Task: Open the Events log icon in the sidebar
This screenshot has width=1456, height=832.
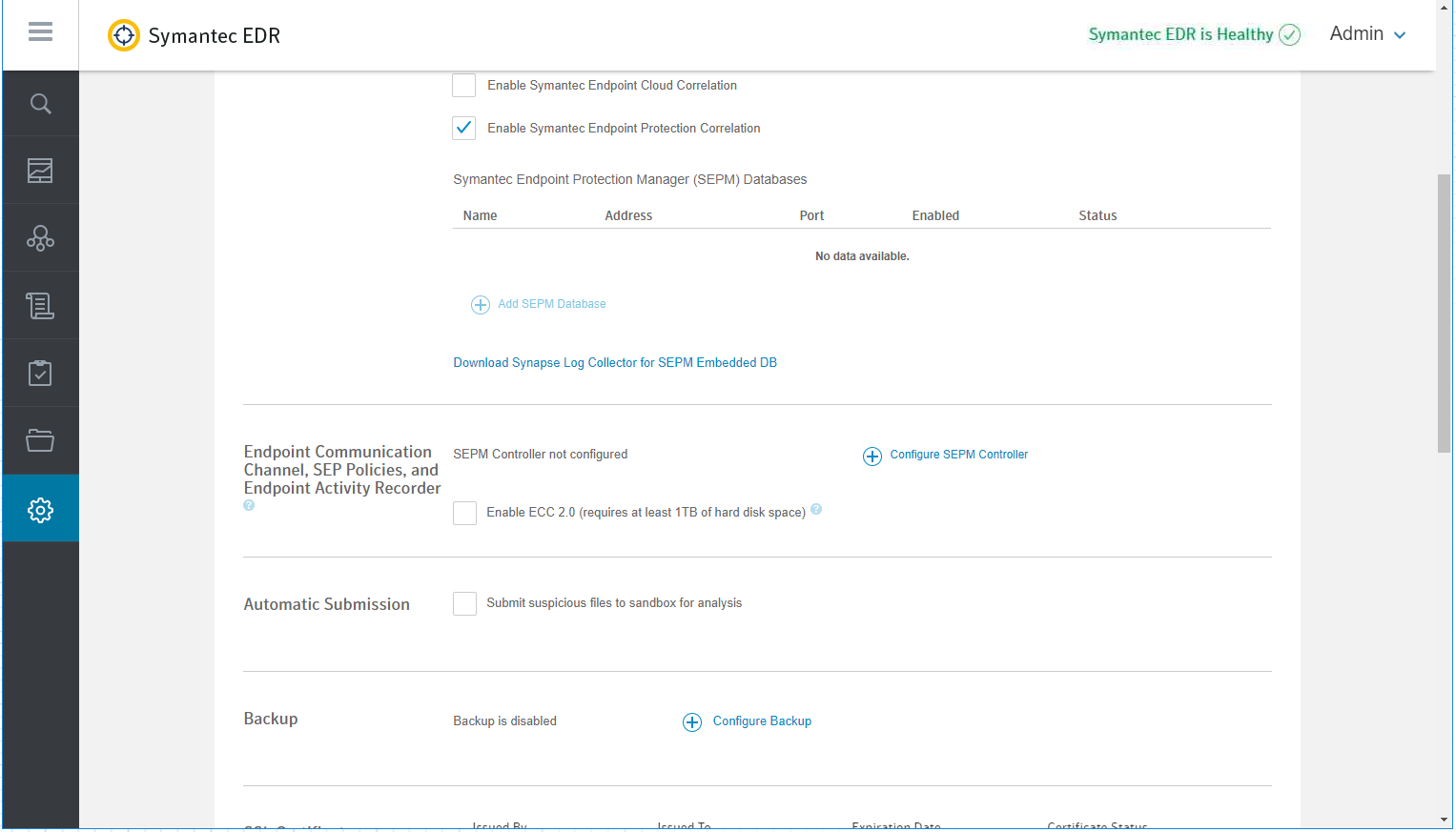Action: [x=40, y=305]
